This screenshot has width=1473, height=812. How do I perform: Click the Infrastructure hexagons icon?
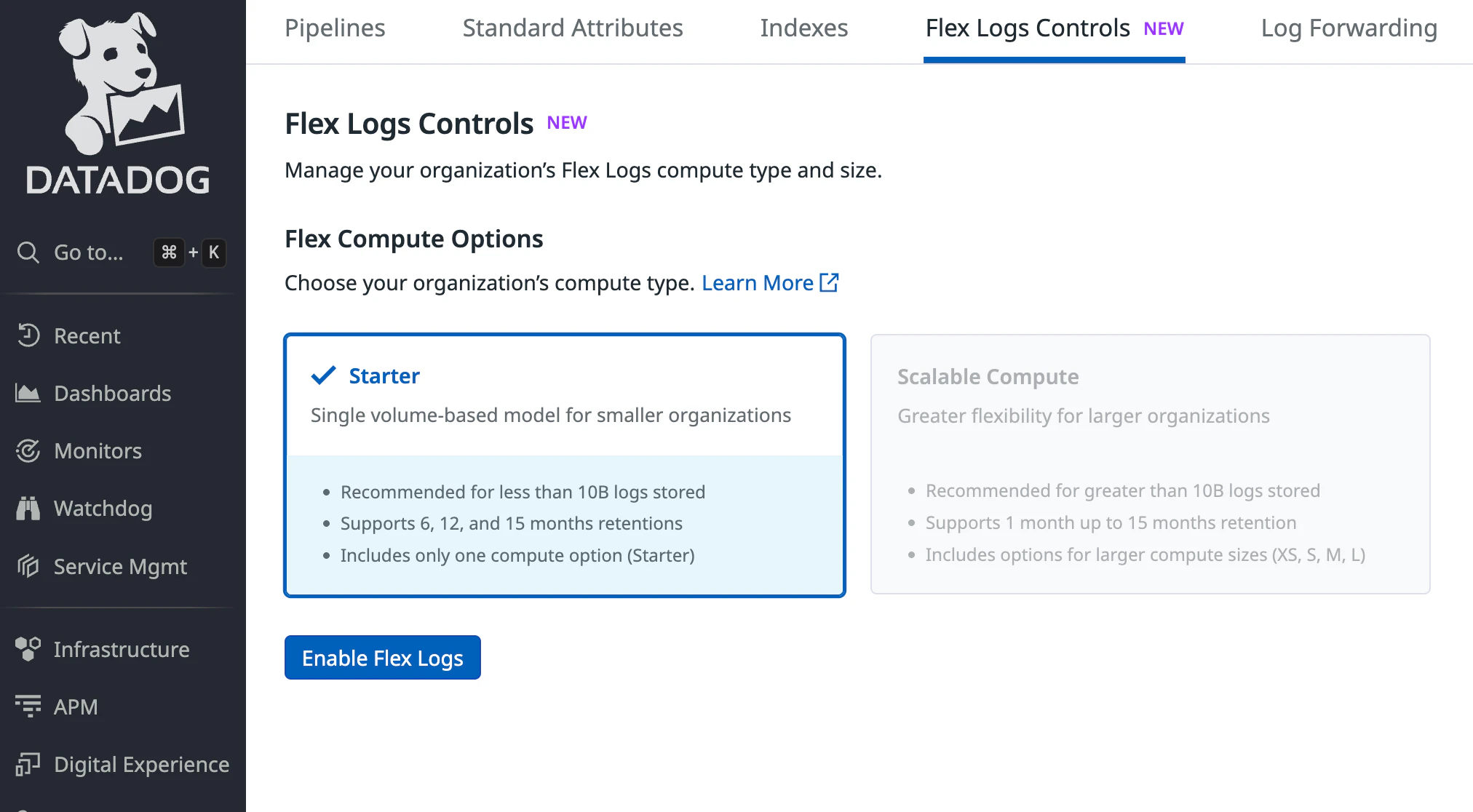tap(28, 649)
